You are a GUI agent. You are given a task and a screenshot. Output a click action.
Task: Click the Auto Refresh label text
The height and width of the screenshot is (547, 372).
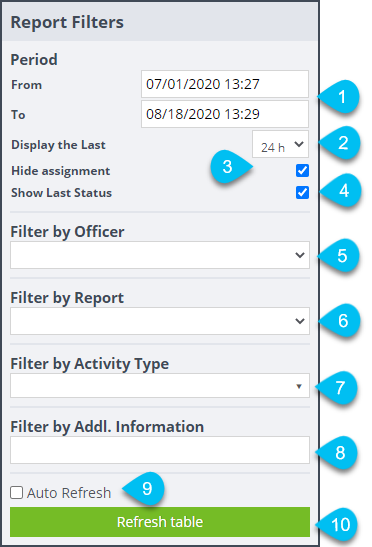[x=69, y=493]
